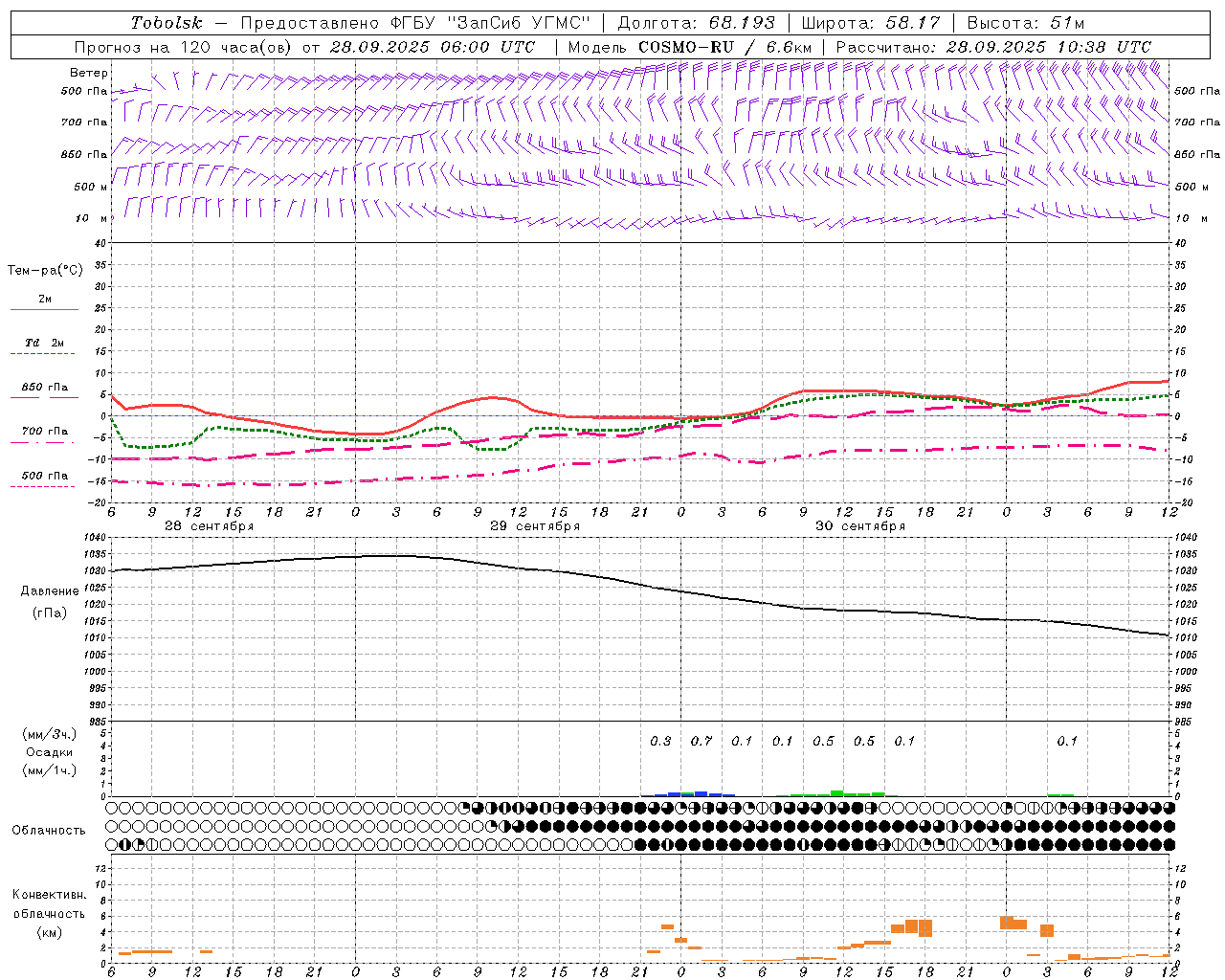Screen dimensions: 1225x980
Task: Select the "ЗапСиб УГМС" provider text
Action: point(520,23)
